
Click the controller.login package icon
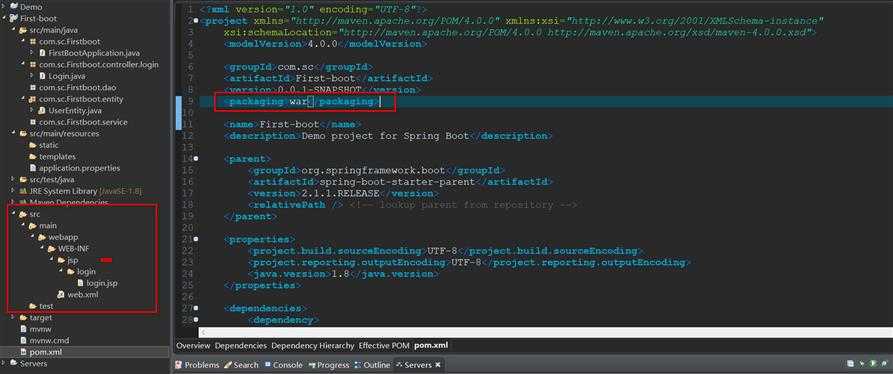[x=33, y=64]
